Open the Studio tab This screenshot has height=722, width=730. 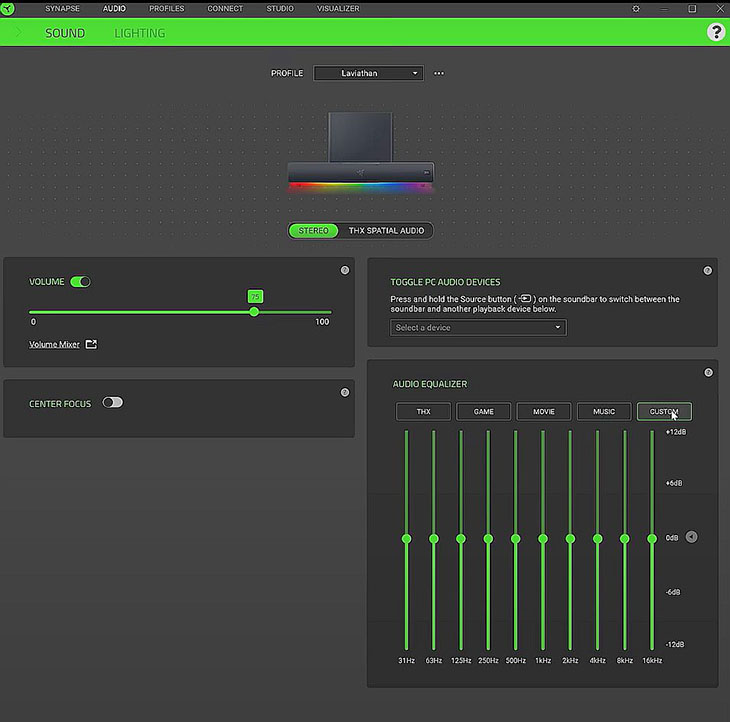[x=280, y=8]
